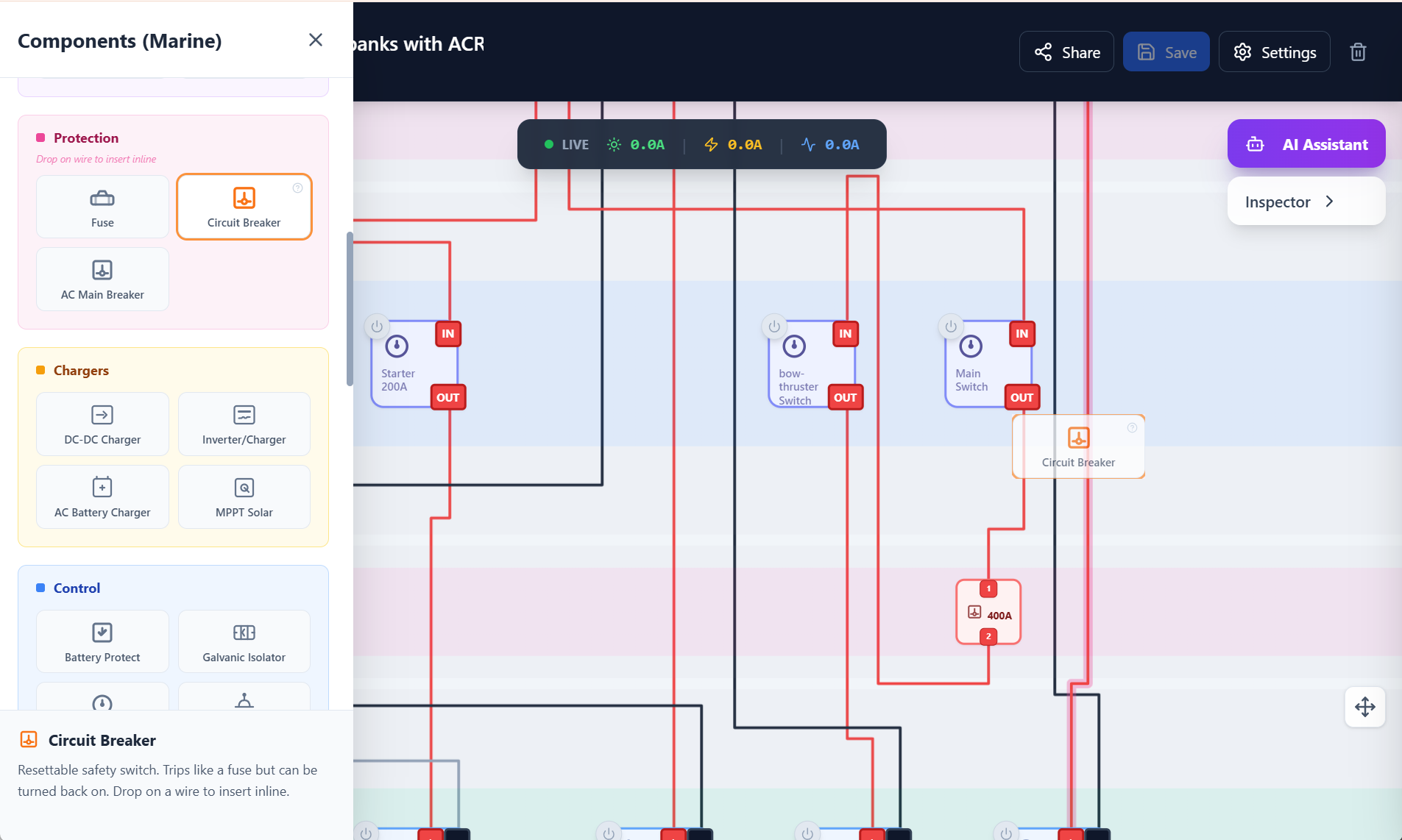Expand the Inspector panel
1402x840 pixels.
pos(1306,201)
